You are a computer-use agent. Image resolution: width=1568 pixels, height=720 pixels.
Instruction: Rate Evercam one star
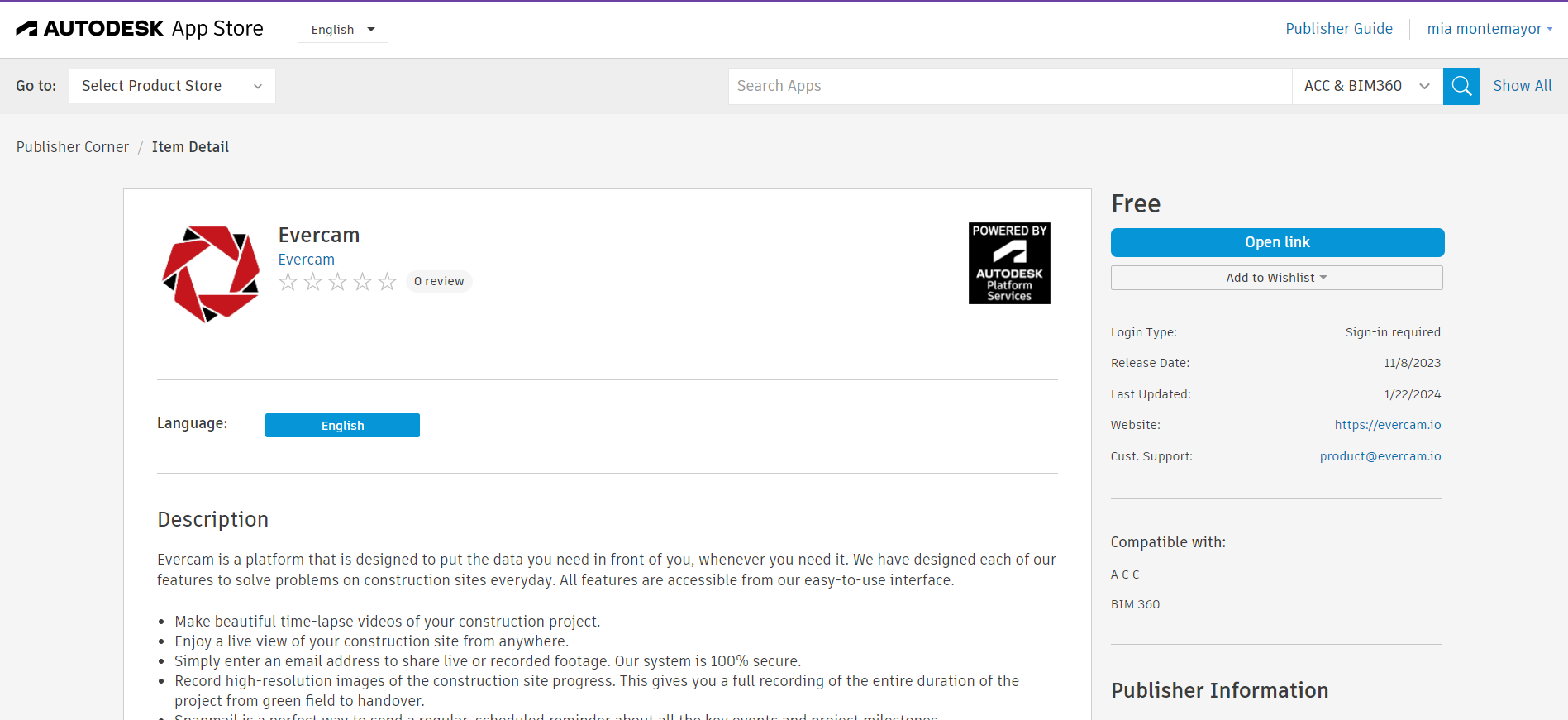click(288, 282)
